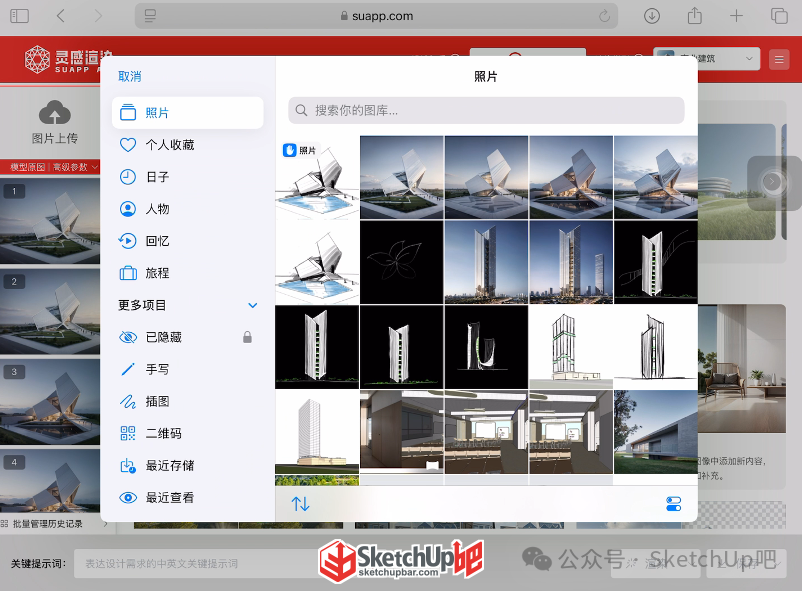Open the red hamburger menu on page
This screenshot has height=591, width=802.
[779, 59]
